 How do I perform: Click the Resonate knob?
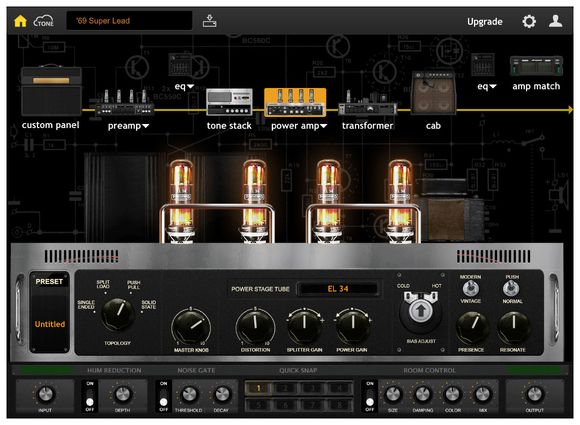pos(513,327)
